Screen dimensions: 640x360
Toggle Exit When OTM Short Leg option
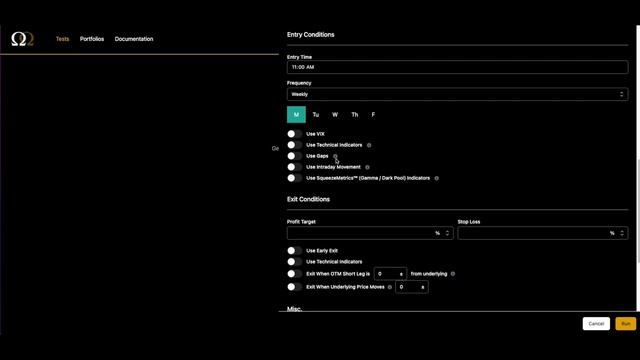[294, 274]
